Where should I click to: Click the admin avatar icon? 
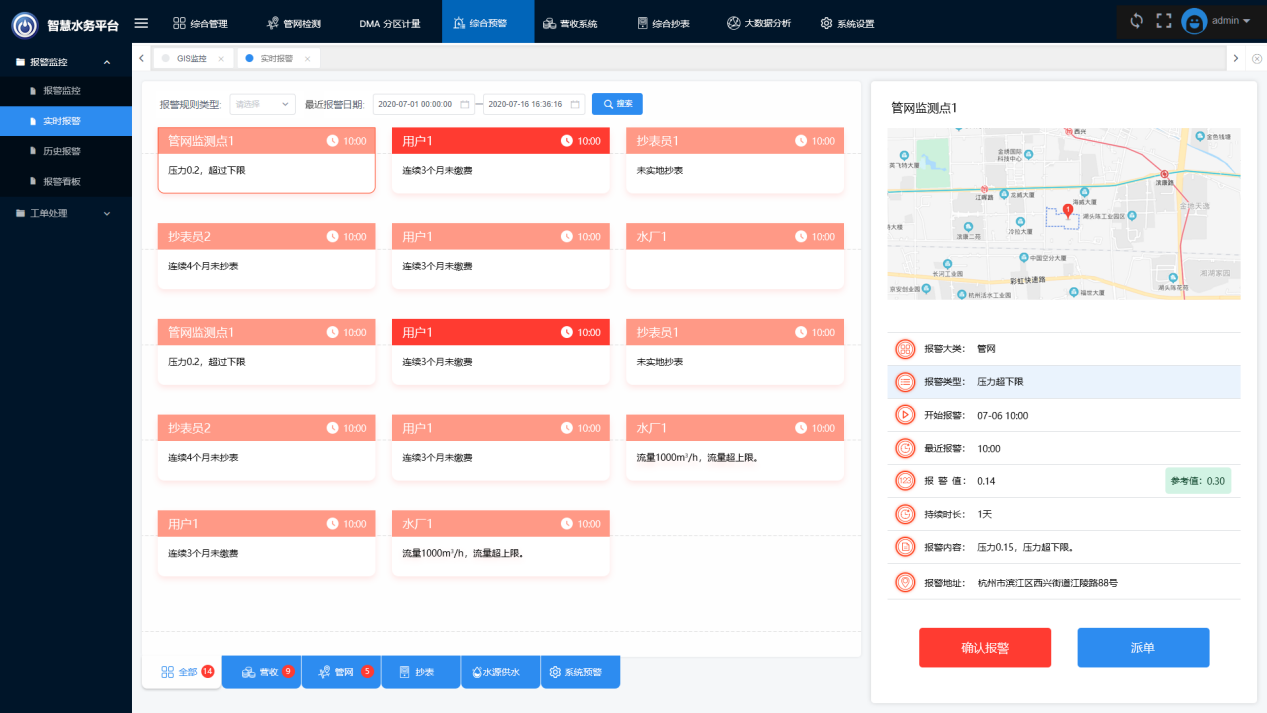[x=1194, y=21]
